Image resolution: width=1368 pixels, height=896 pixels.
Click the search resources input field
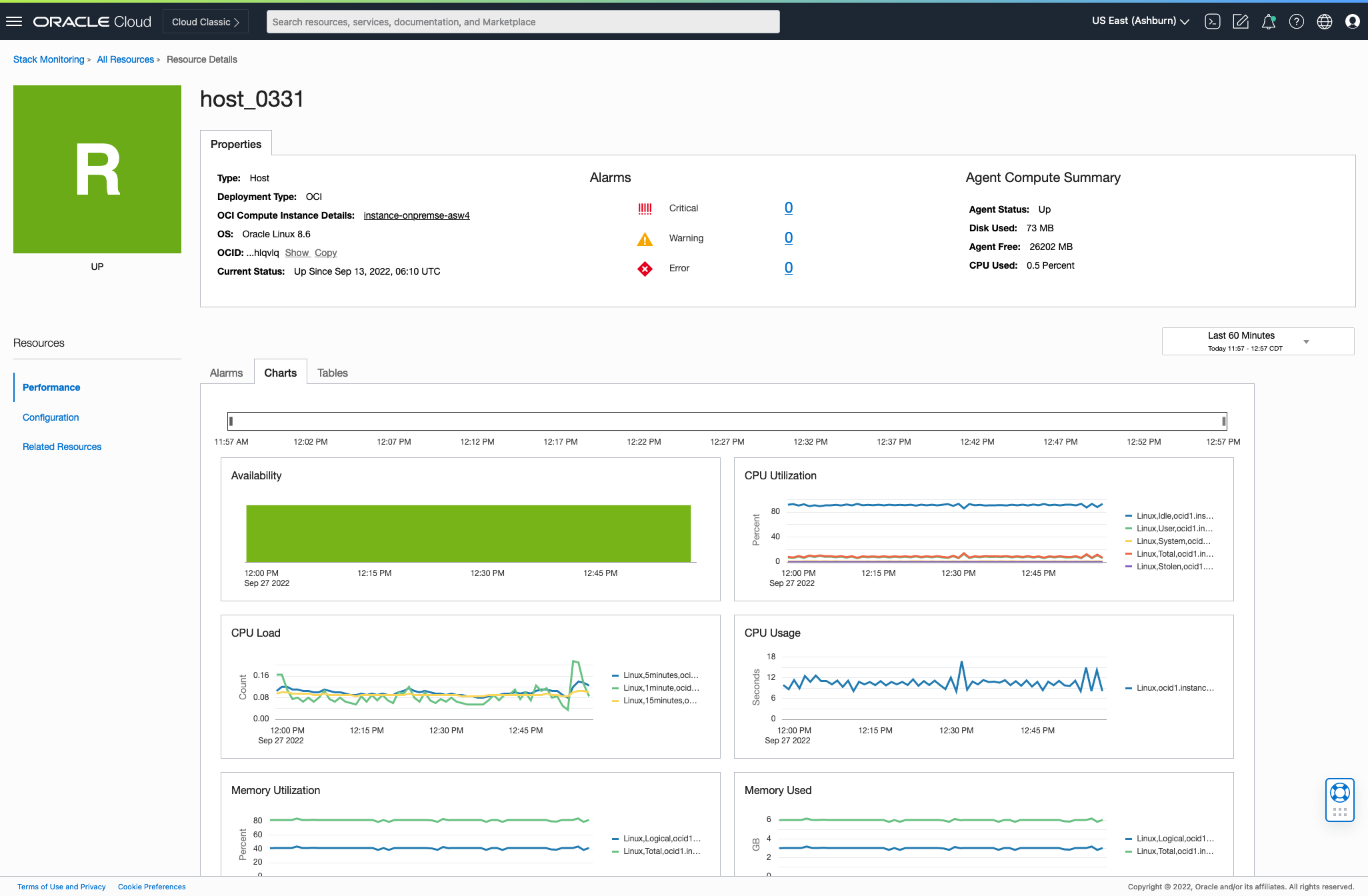[x=523, y=21]
